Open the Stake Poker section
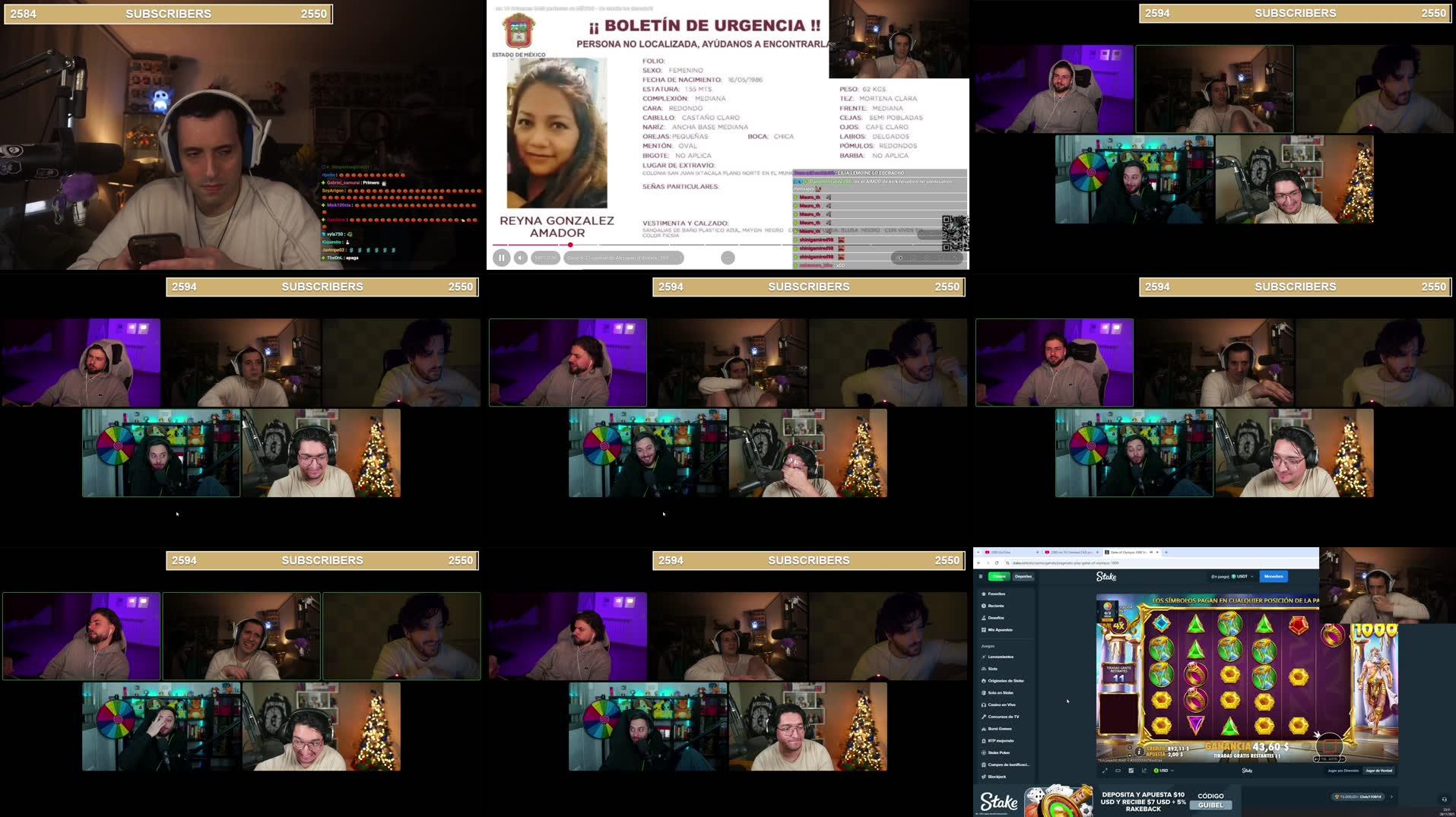Viewport: 1456px width, 817px height. pyautogui.click(x=998, y=752)
